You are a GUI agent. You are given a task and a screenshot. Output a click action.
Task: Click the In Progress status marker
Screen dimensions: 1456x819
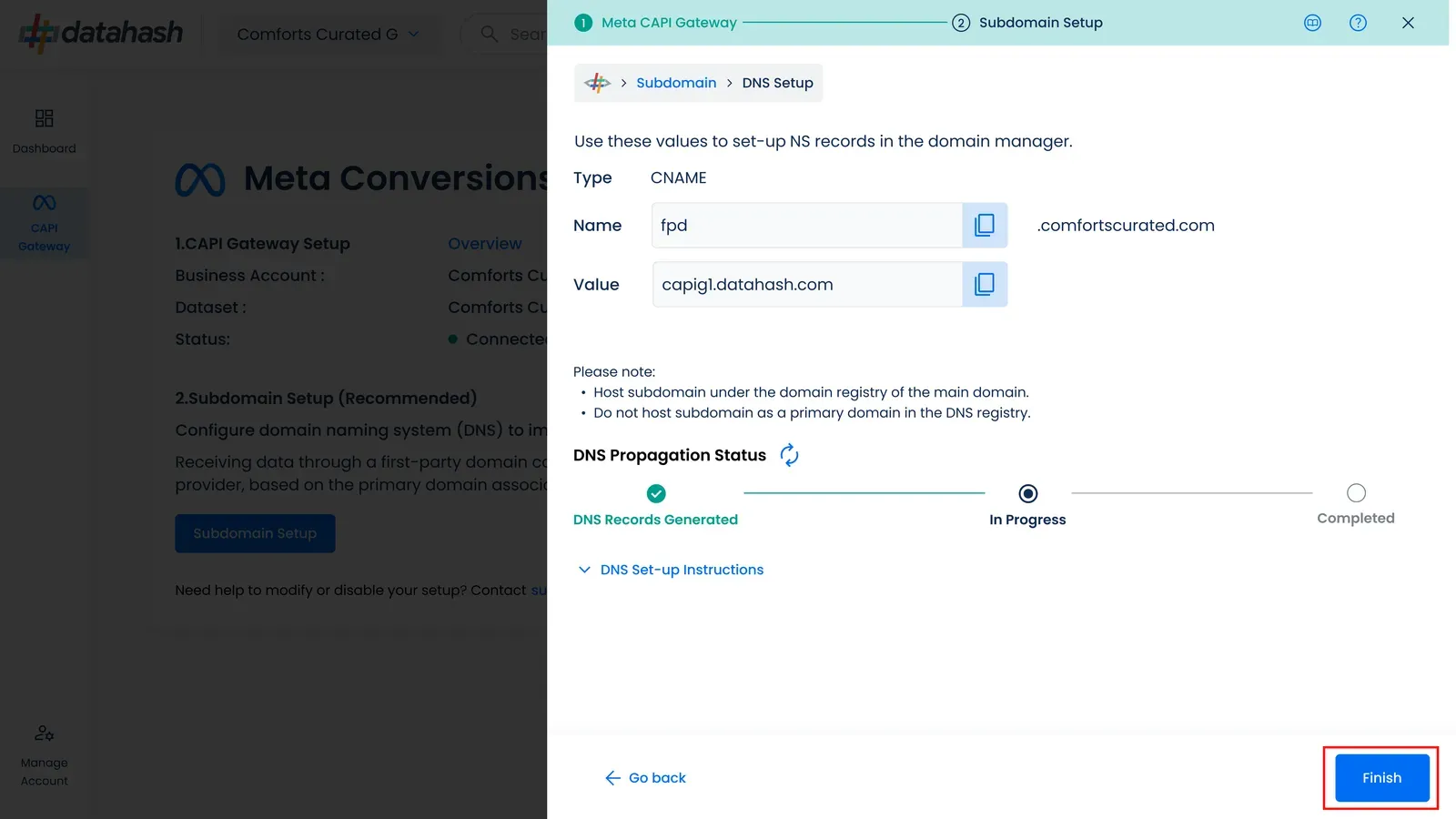click(1027, 493)
